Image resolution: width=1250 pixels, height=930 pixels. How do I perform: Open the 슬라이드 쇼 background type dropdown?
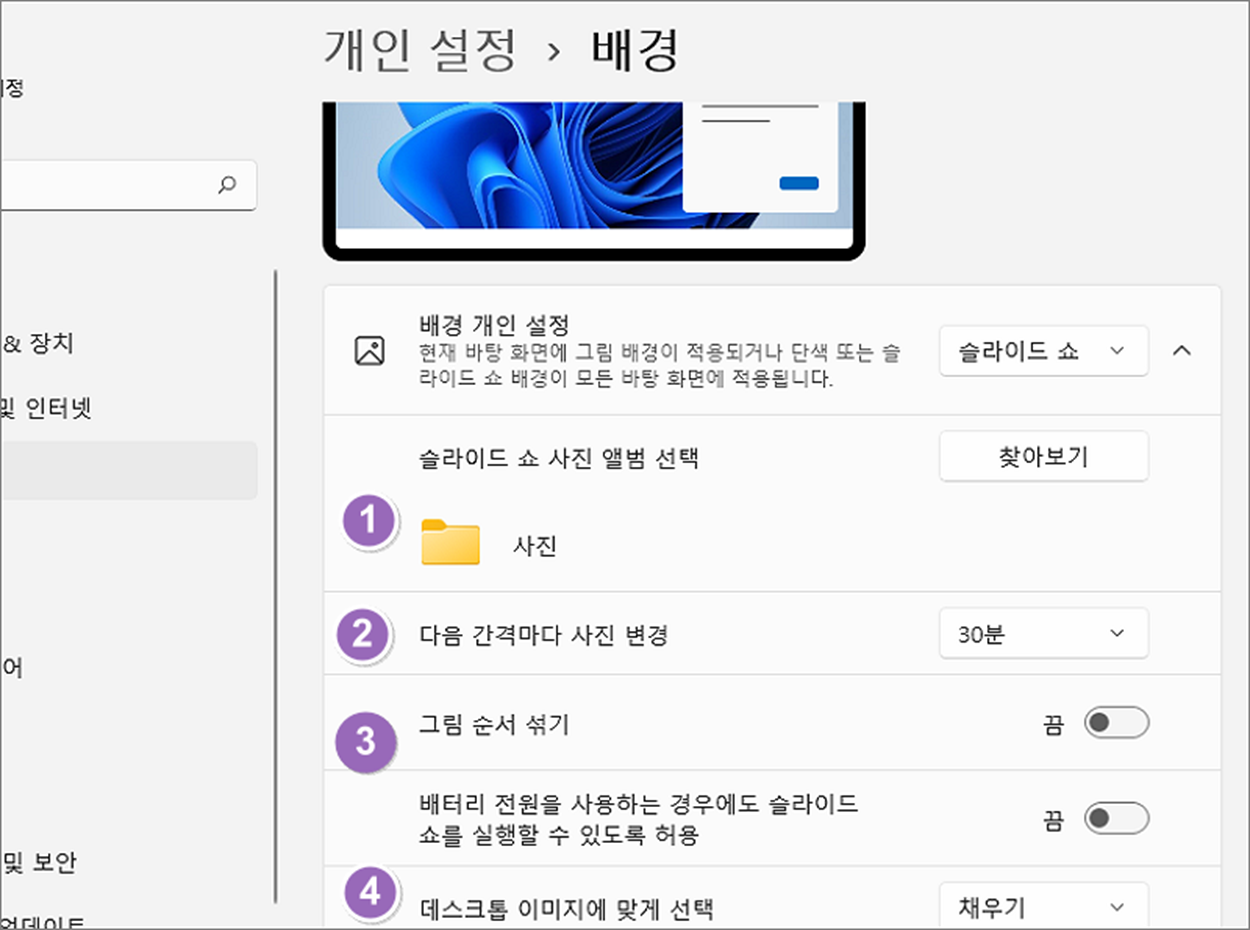coord(1043,351)
